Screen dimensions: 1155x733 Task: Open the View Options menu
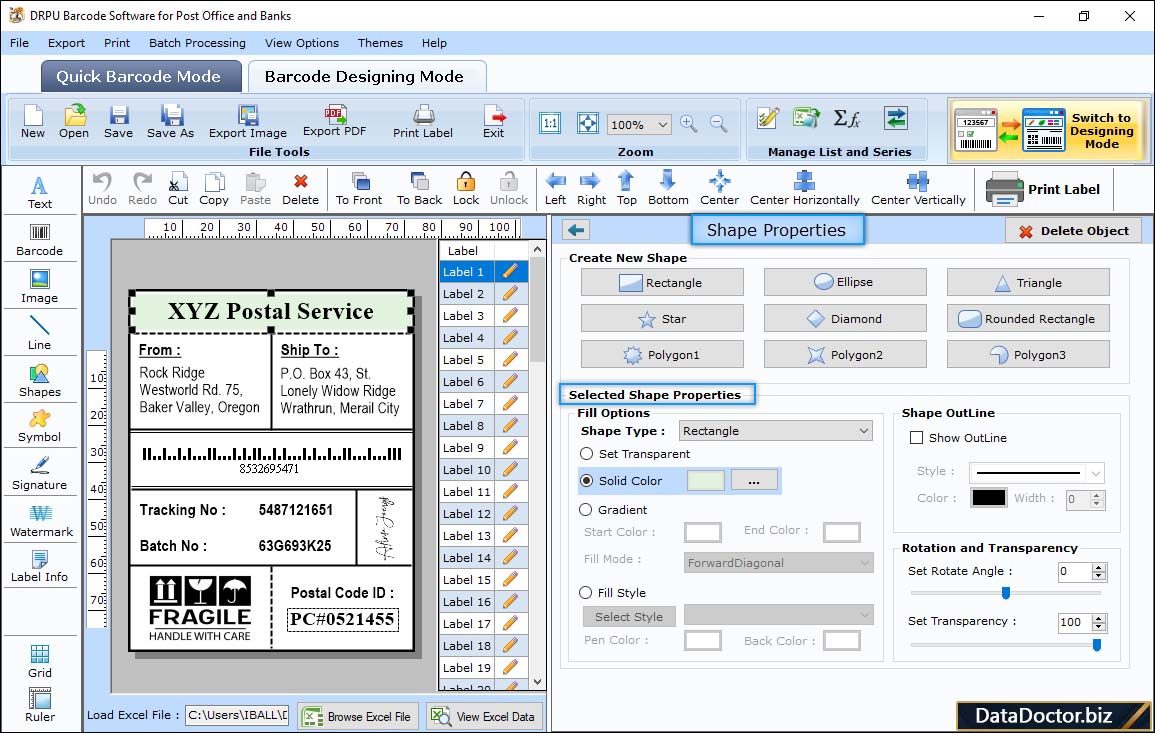pyautogui.click(x=302, y=43)
